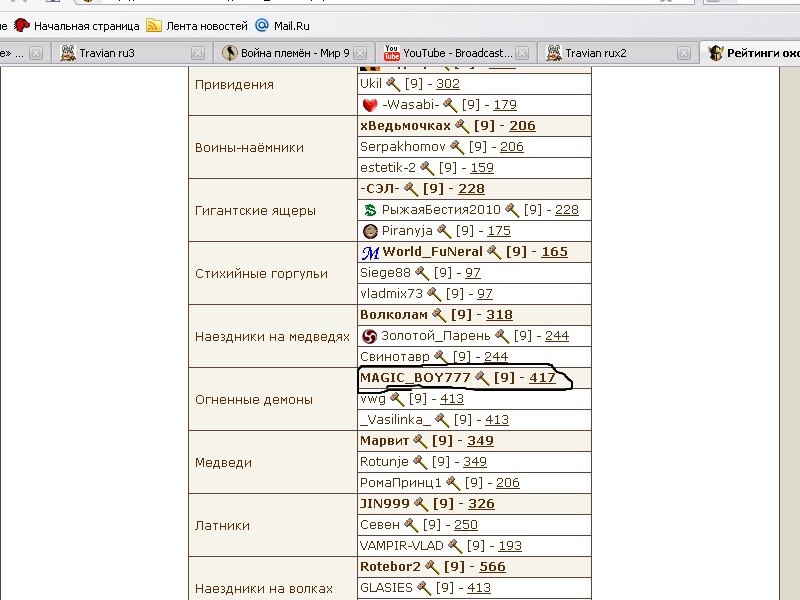The height and width of the screenshot is (600, 800).
Task: Click the hammer icon beside хВедьмочках
Action: pos(462,126)
